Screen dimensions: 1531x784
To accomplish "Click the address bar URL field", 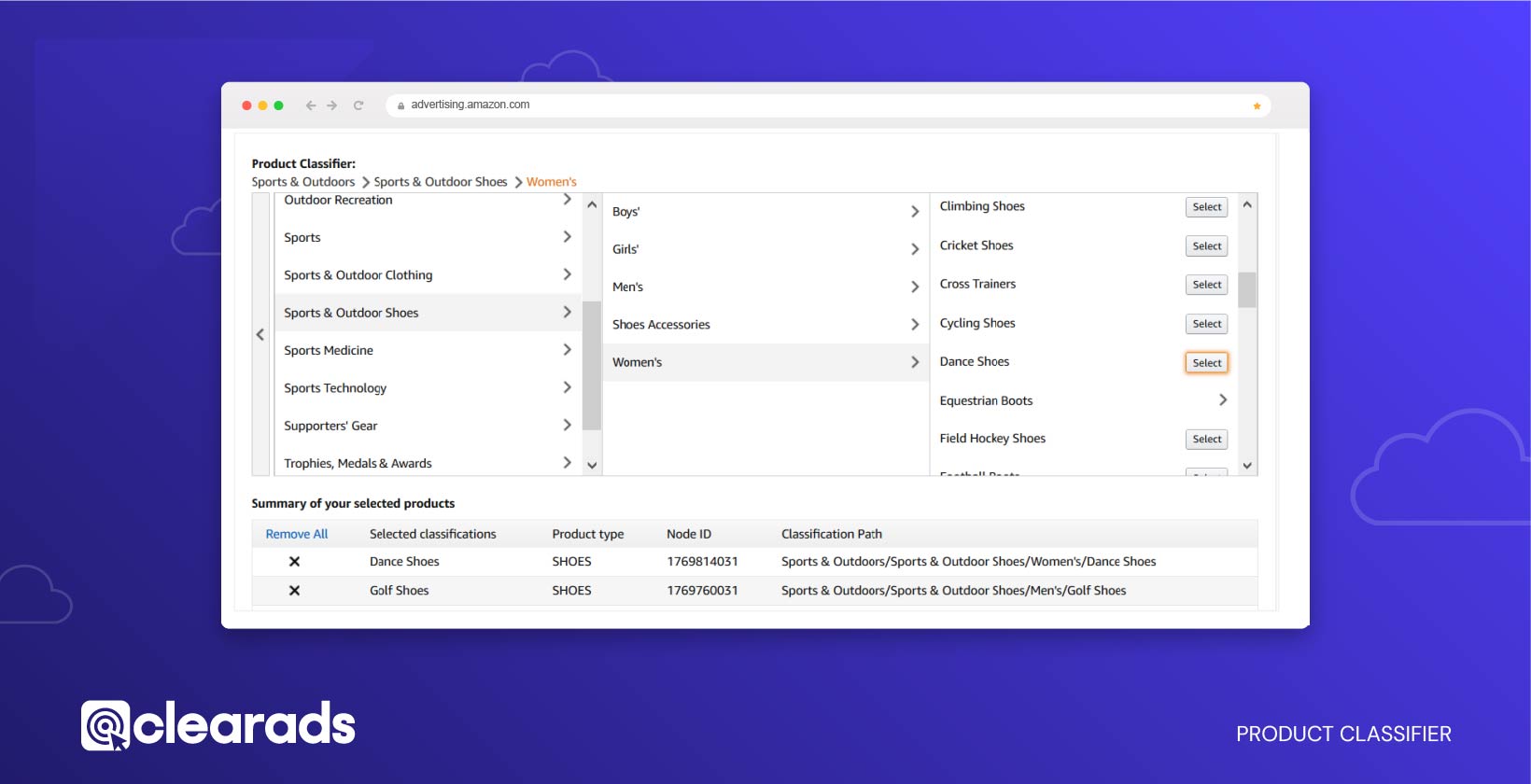I will click(827, 105).
